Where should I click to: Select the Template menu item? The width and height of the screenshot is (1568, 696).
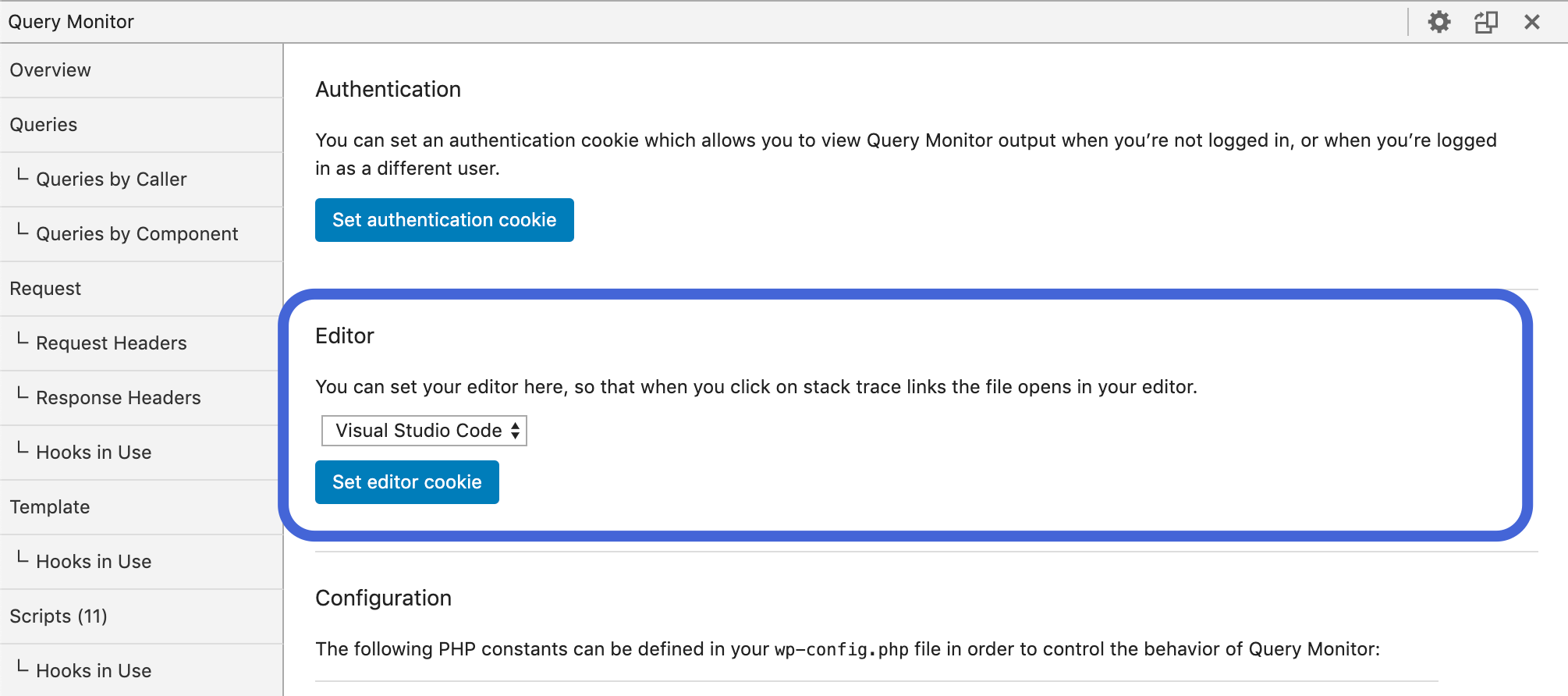pyautogui.click(x=50, y=507)
